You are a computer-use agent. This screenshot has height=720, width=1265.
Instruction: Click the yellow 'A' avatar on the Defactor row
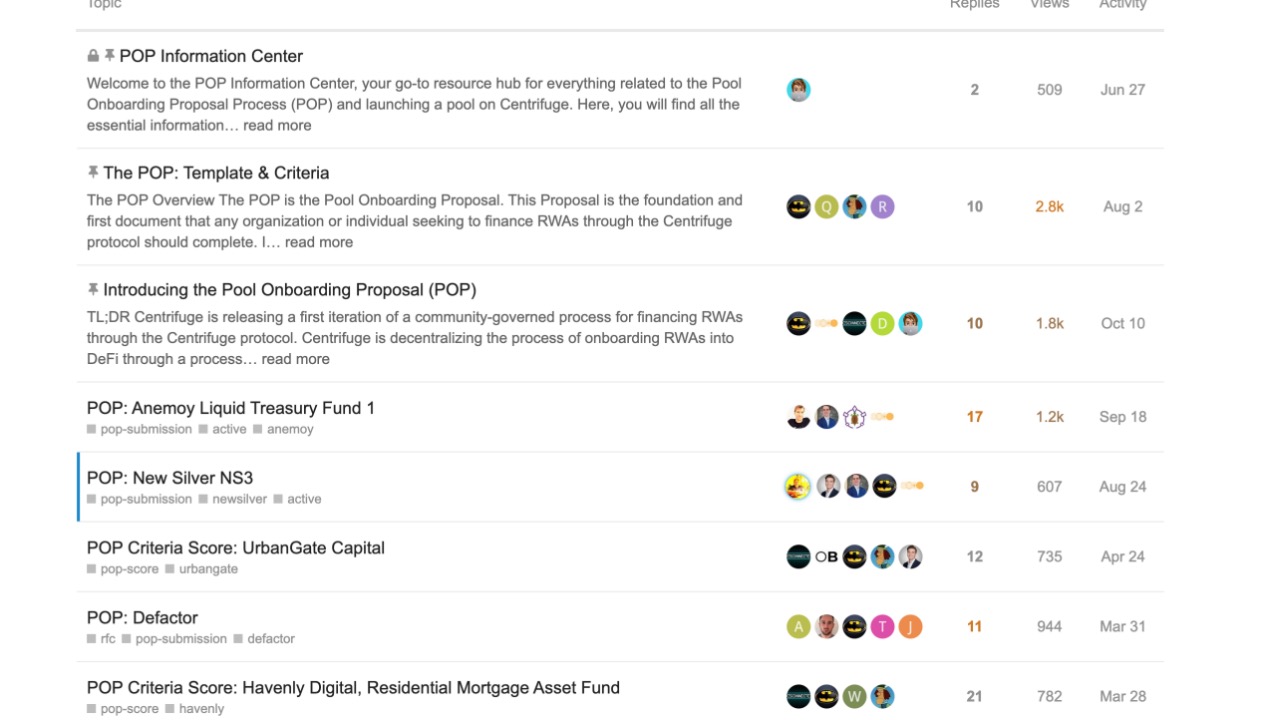click(x=798, y=627)
